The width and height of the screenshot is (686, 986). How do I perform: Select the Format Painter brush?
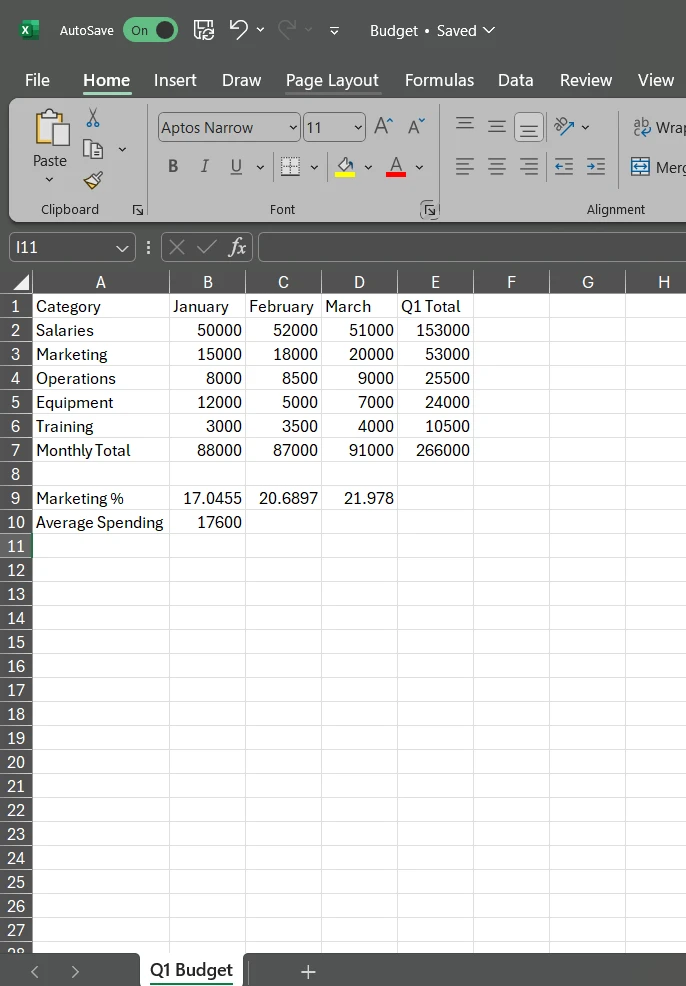tap(93, 180)
